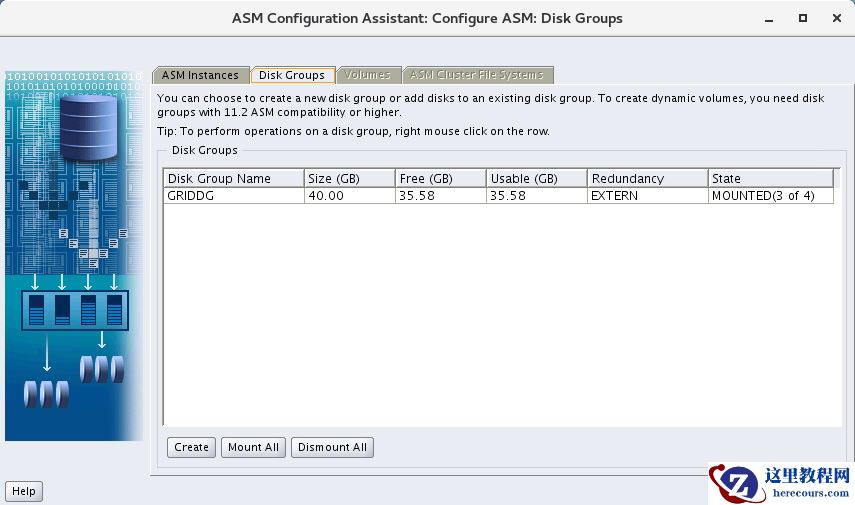Maximize the ASM Configuration Assistant window

pyautogui.click(x=802, y=18)
